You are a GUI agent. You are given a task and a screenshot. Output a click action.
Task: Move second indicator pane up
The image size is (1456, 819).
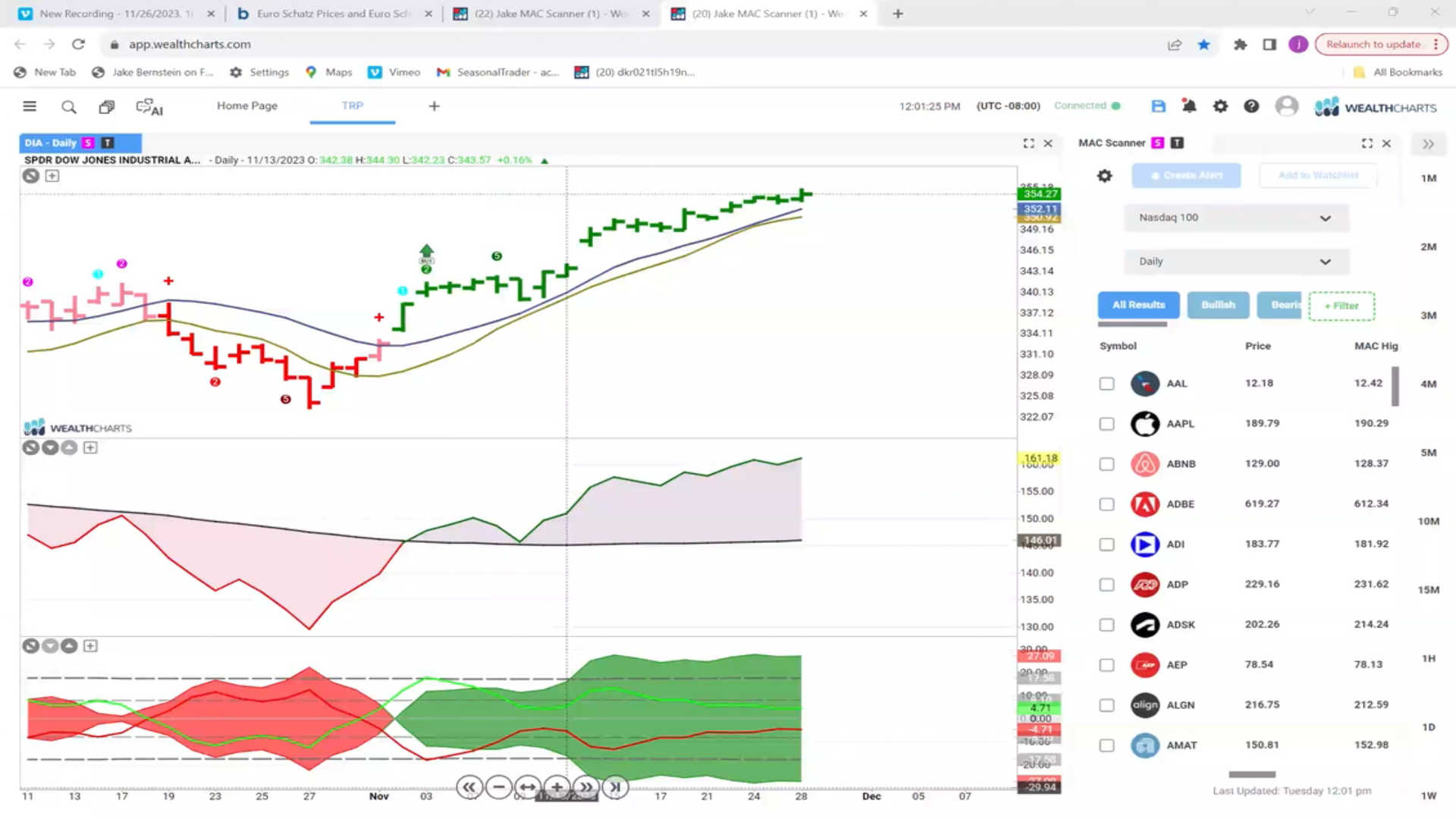(x=69, y=447)
